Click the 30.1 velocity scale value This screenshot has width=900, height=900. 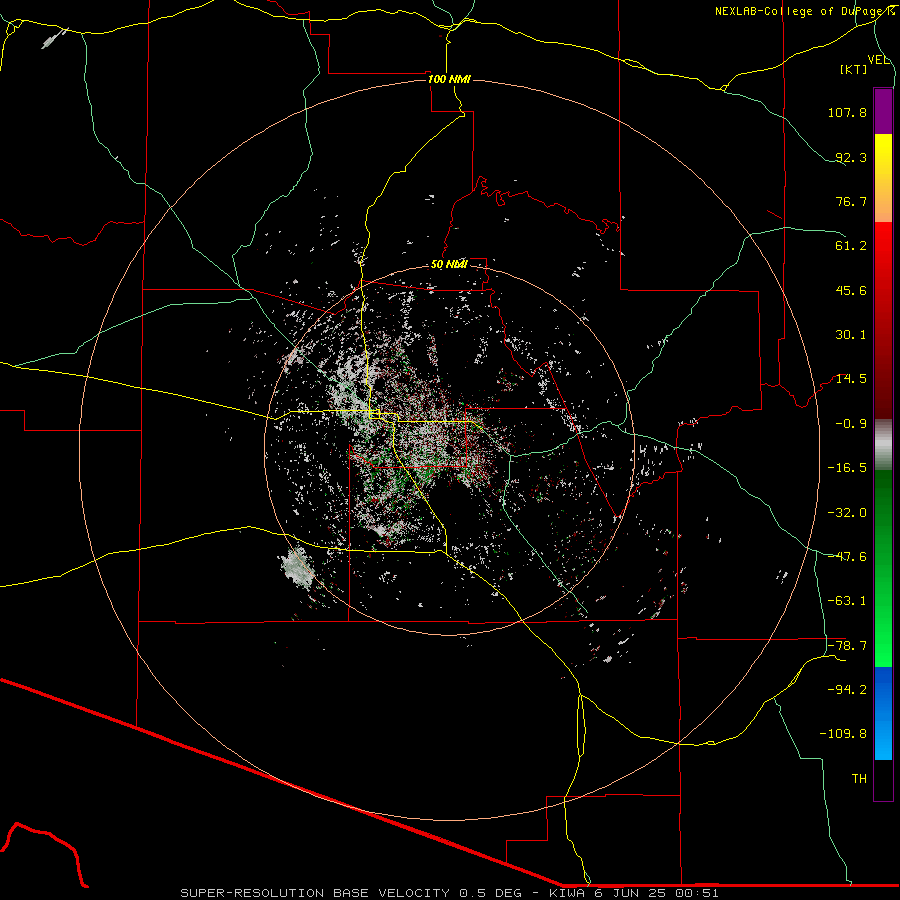click(851, 335)
